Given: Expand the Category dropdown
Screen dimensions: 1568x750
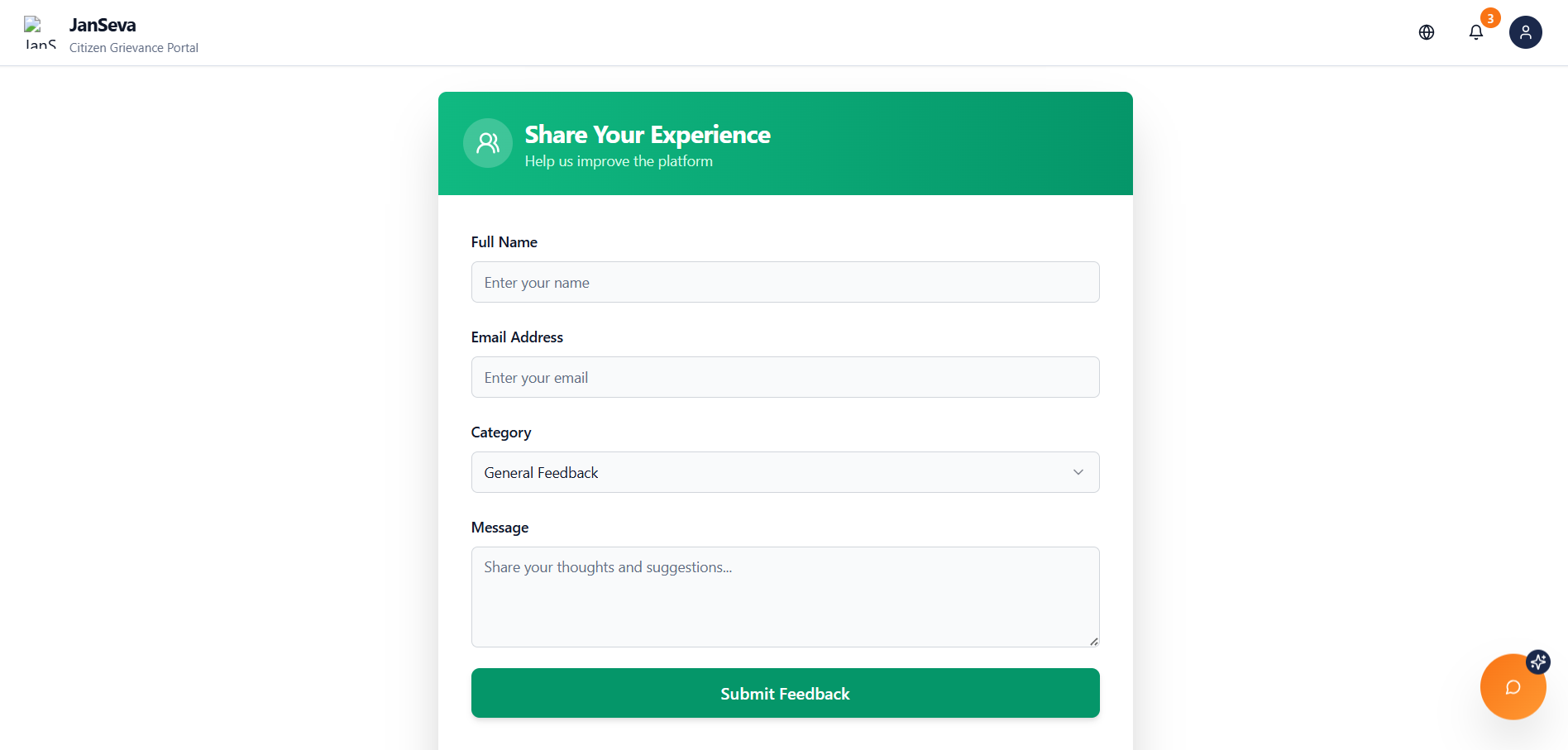Looking at the screenshot, I should coord(785,472).
